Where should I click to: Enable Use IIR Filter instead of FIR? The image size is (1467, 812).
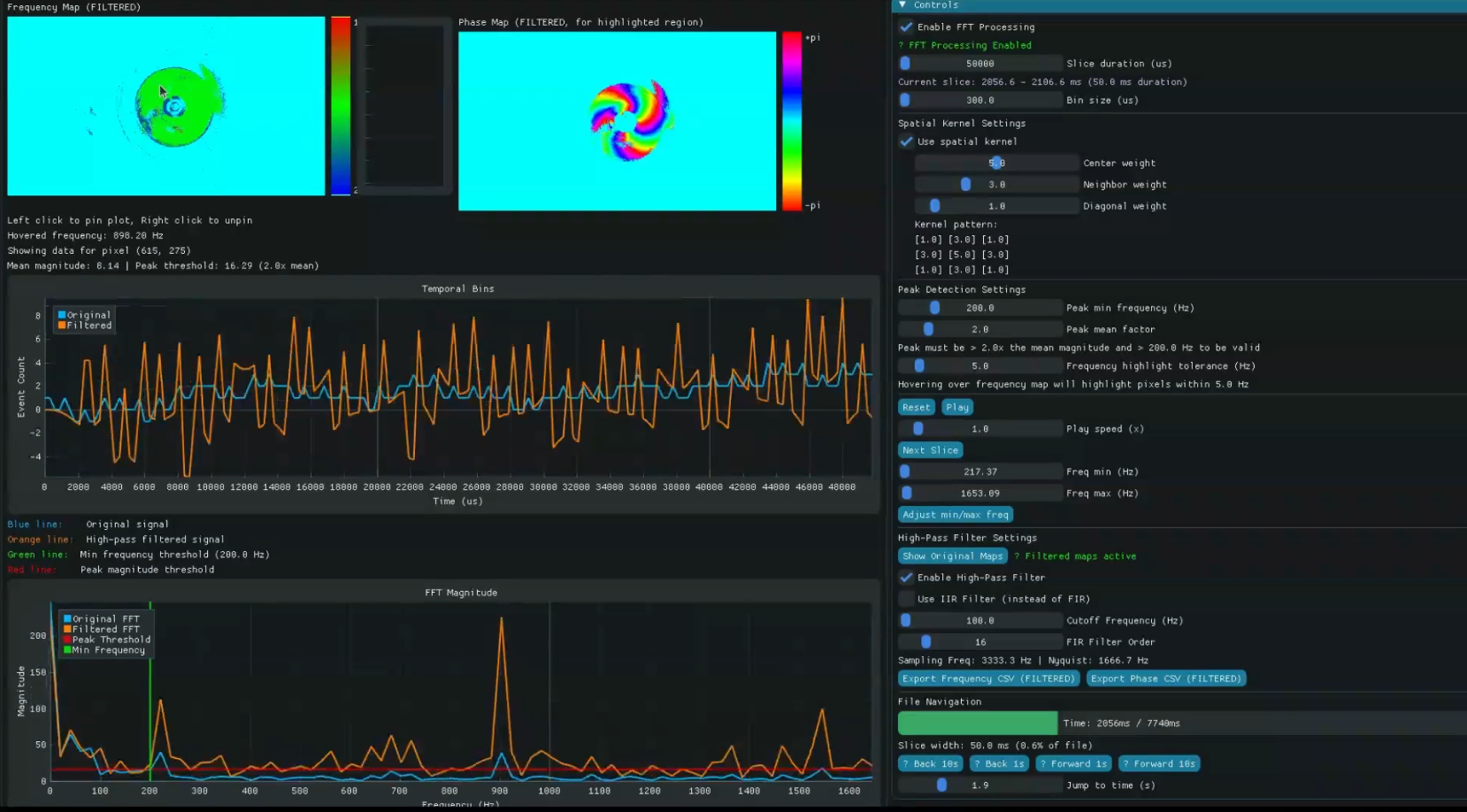906,599
